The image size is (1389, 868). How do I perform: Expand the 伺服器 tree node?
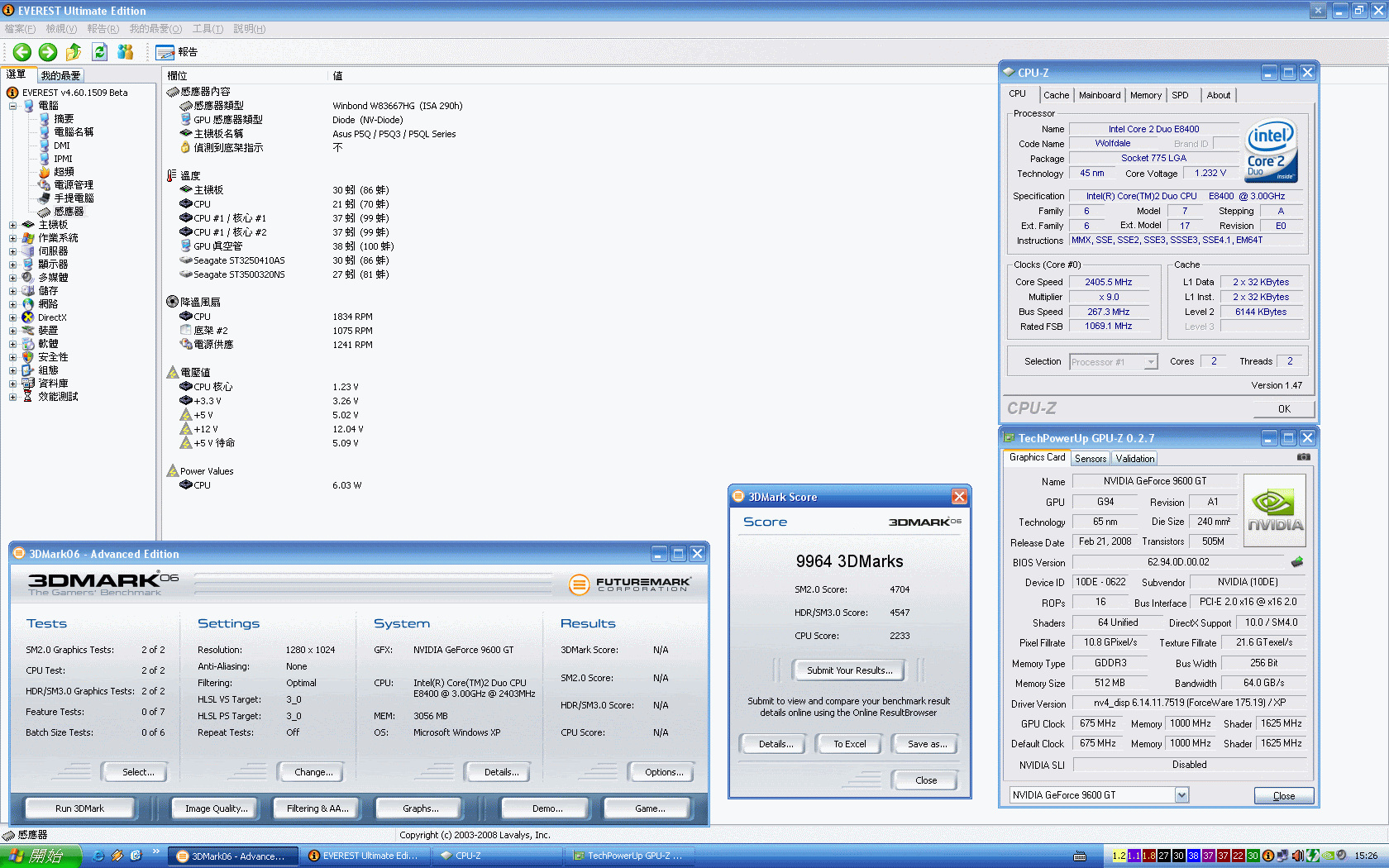point(12,251)
